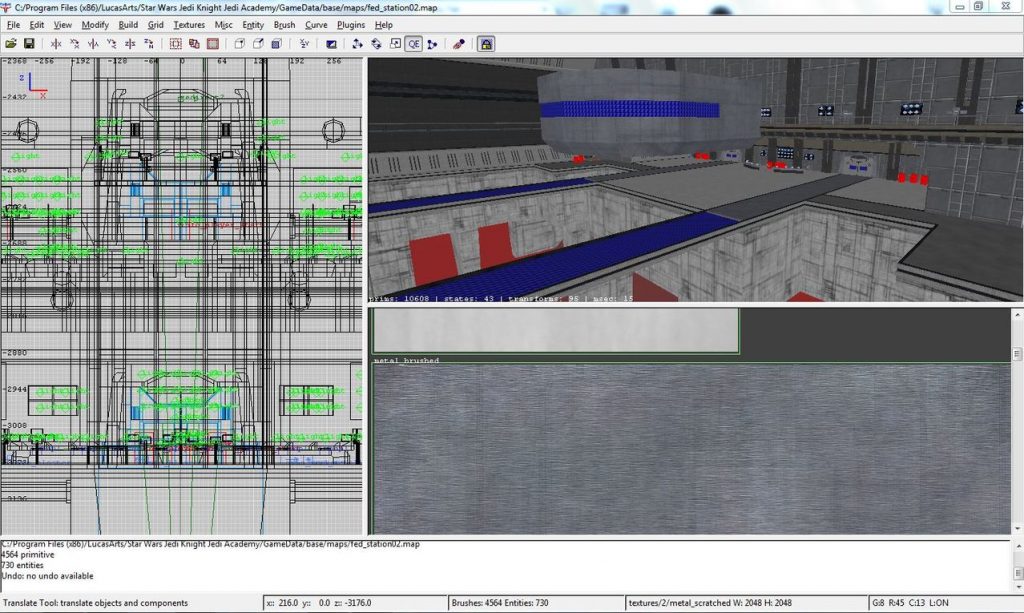Click the 'textures/2/metal_scratched' status field
This screenshot has height=613, width=1024.
(747, 603)
